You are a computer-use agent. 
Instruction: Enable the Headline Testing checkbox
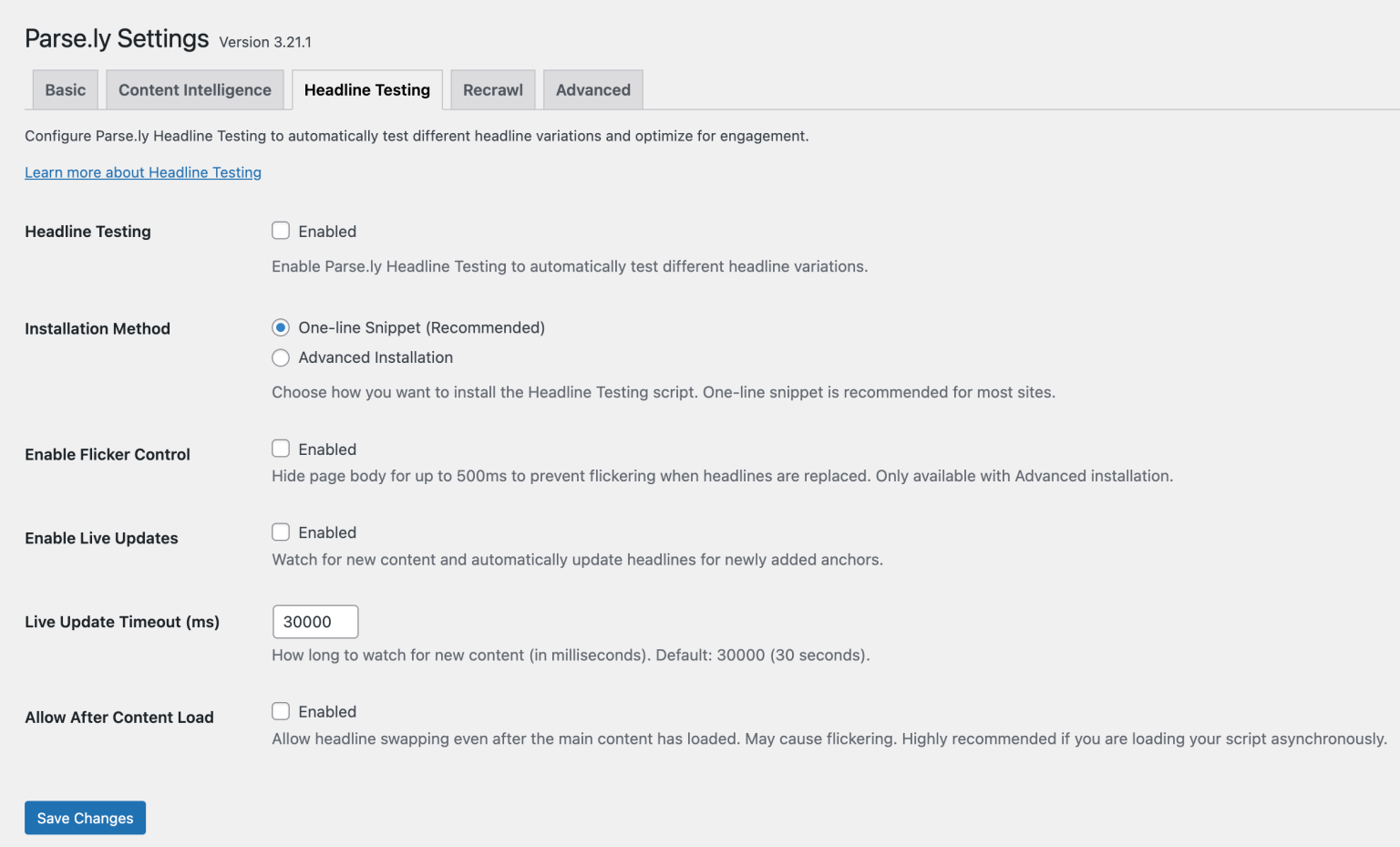pos(281,231)
